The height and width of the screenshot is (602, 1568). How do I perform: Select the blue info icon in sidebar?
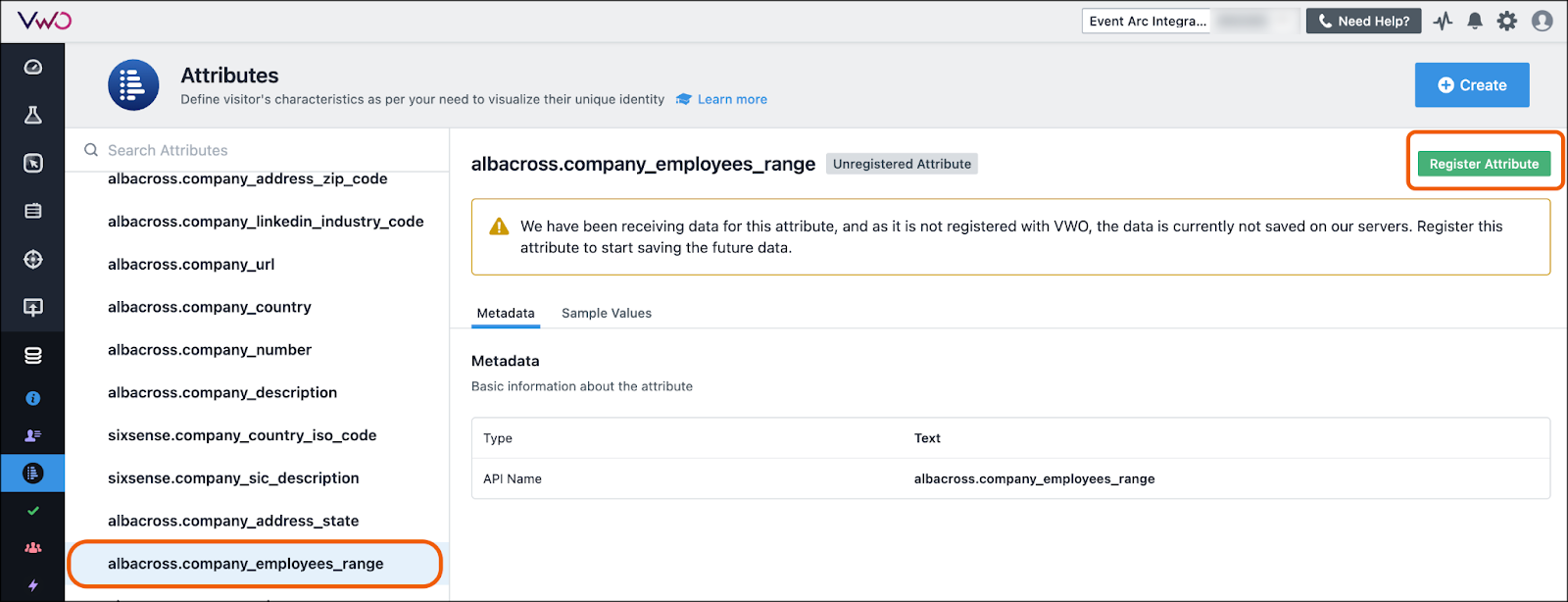(x=32, y=398)
